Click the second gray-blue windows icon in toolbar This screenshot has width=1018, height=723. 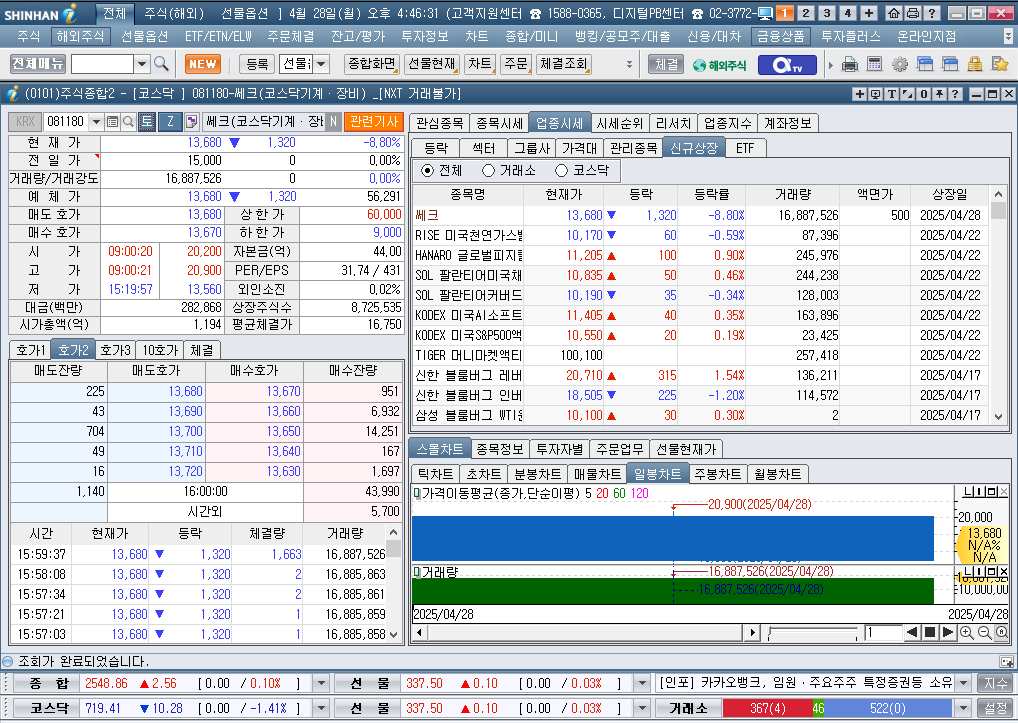pos(950,64)
